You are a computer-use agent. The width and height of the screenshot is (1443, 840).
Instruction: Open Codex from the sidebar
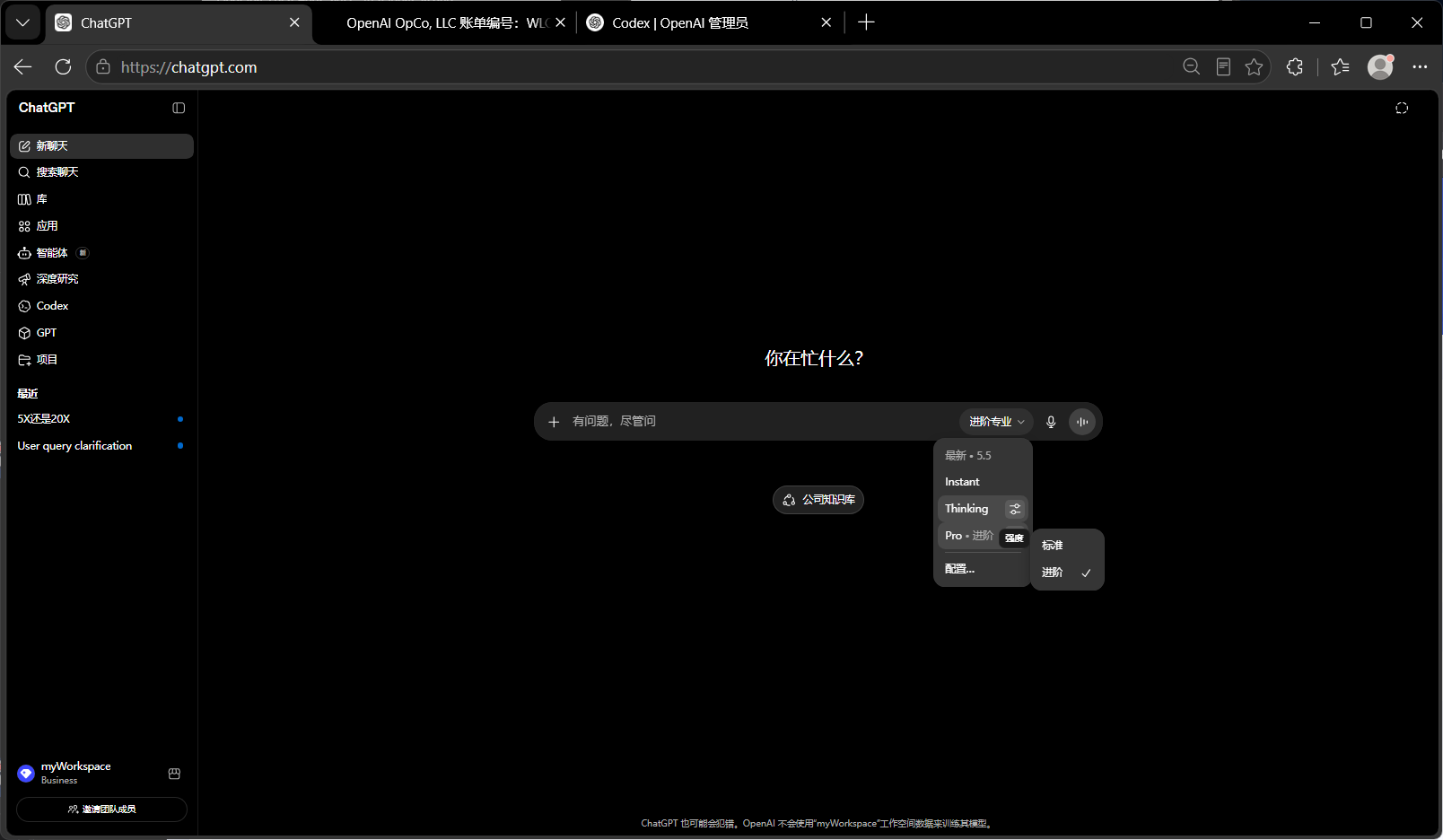(x=101, y=306)
